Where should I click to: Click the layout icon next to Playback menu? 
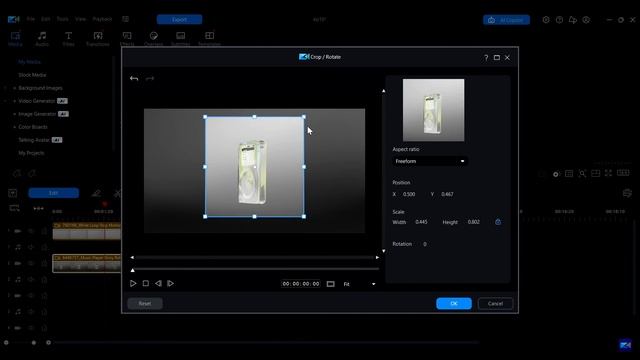click(126, 19)
